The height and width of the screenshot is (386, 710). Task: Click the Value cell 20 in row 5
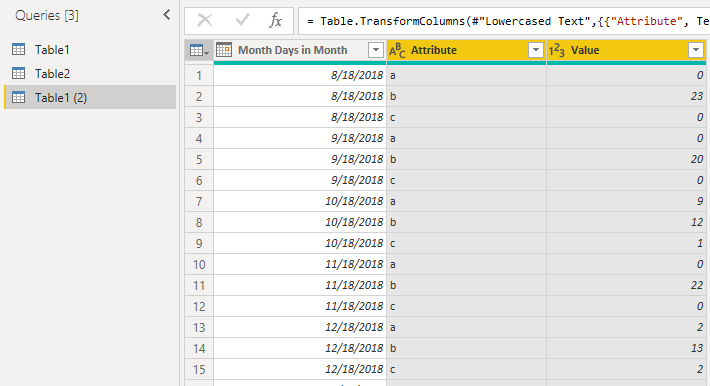[x=626, y=159]
